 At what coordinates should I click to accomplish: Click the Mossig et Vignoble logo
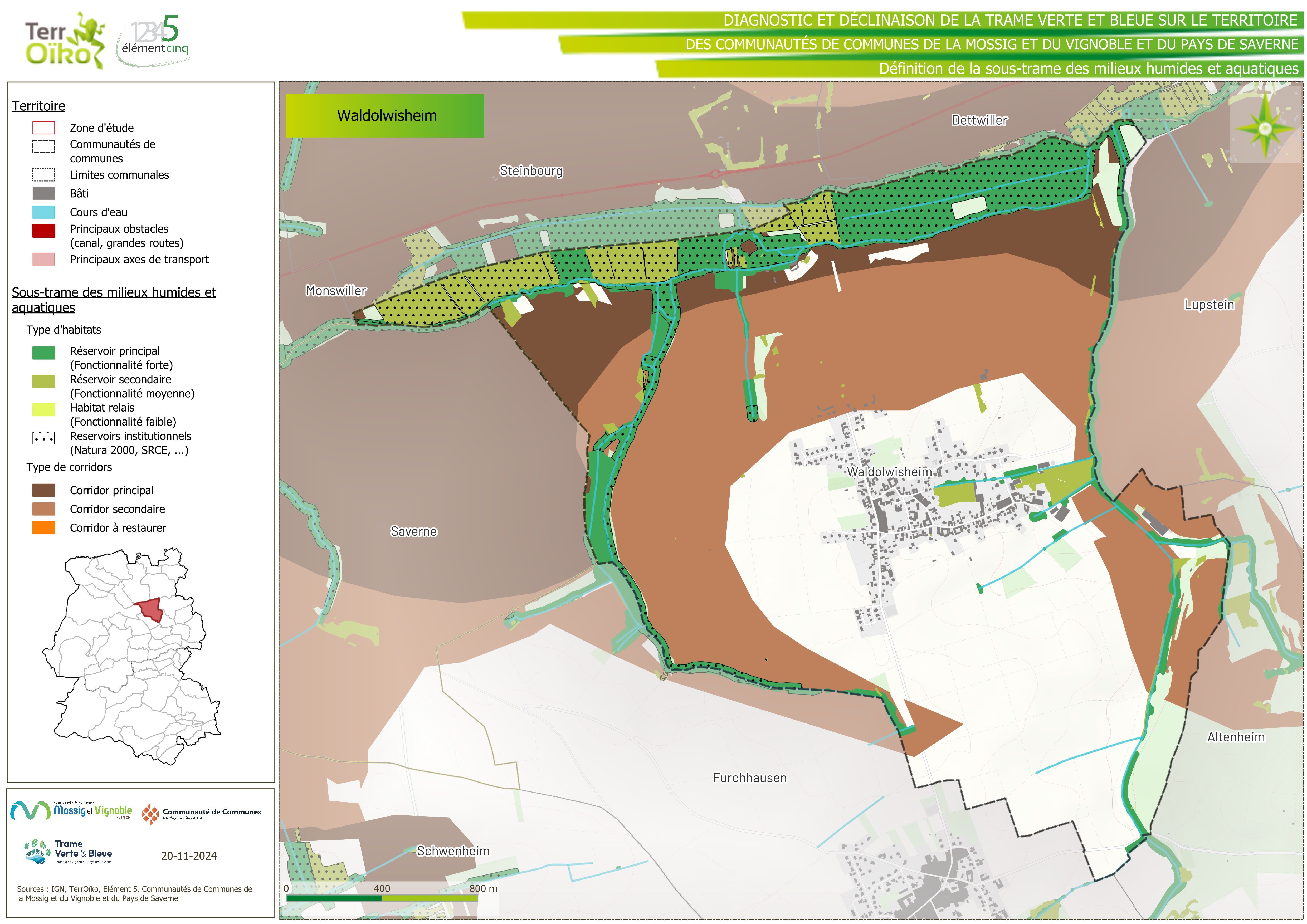(72, 811)
